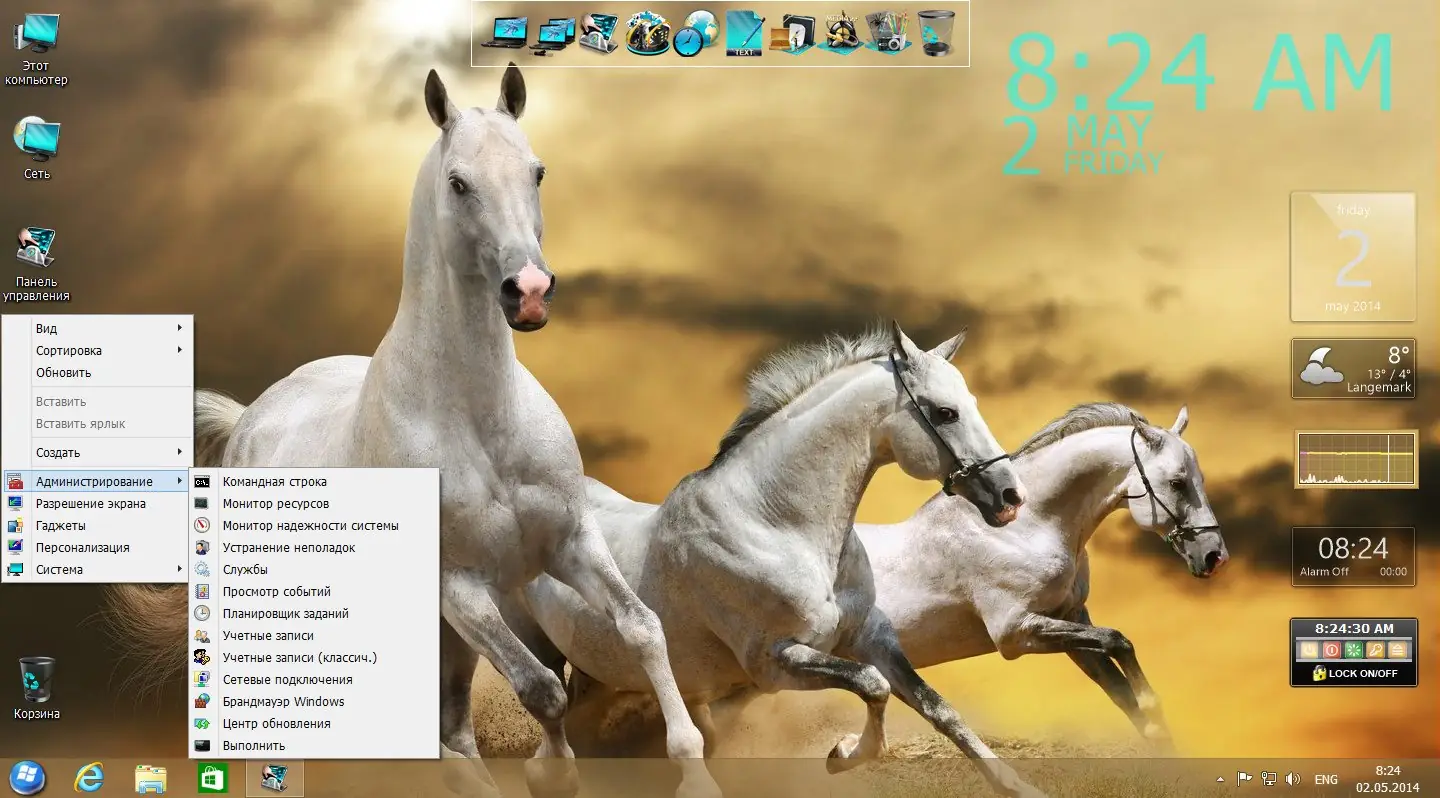The width and height of the screenshot is (1440, 798).
Task: Click the CPU usage graph gadget
Action: coord(1357,459)
